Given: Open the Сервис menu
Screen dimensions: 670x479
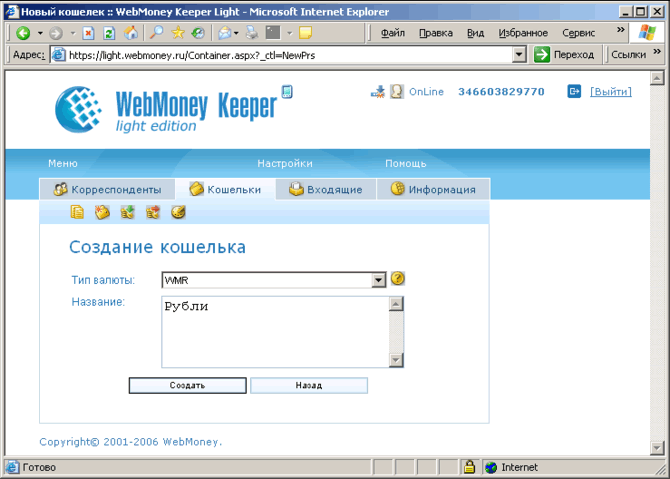Looking at the screenshot, I should pos(579,33).
